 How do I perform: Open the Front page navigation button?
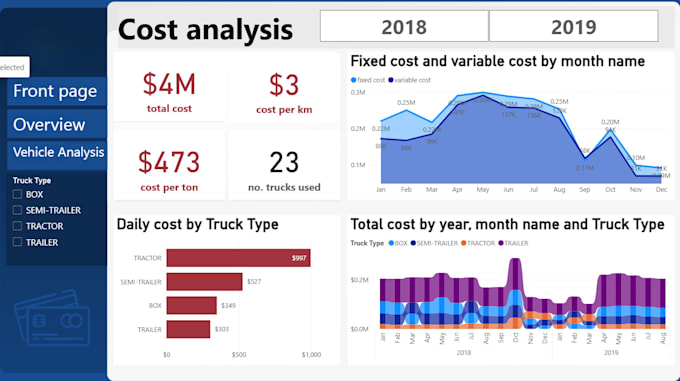56,91
